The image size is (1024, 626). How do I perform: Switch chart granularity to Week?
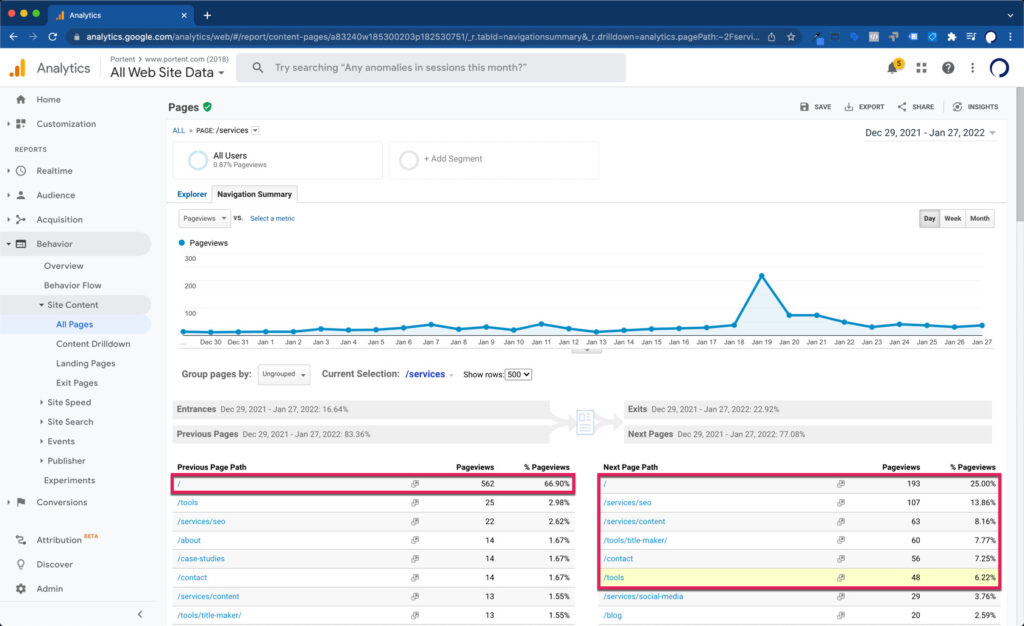[953, 218]
